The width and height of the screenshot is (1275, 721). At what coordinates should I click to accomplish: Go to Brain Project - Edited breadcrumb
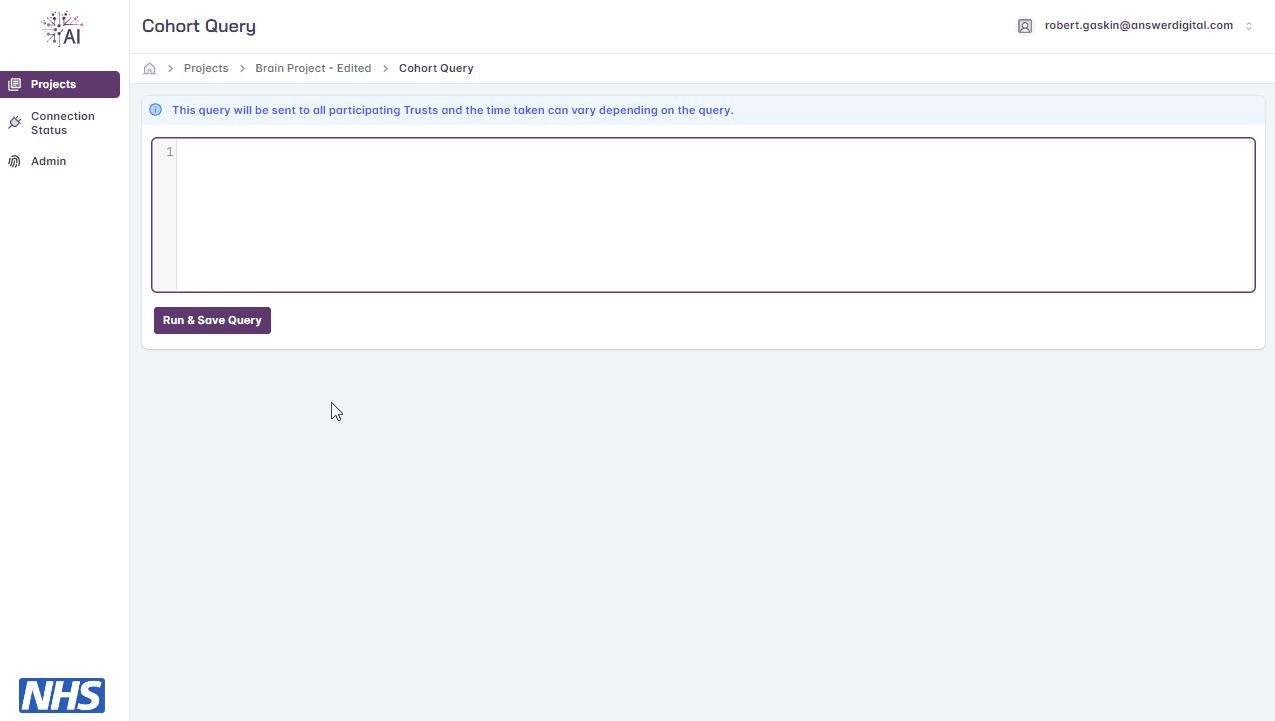pos(313,68)
